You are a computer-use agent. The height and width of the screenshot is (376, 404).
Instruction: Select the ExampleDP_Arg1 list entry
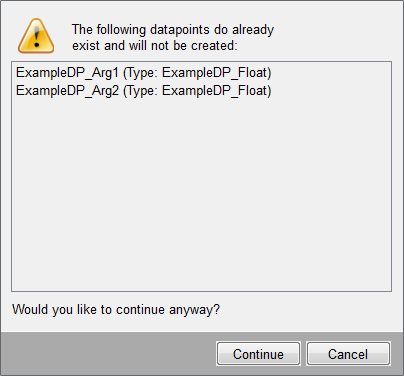point(144,73)
